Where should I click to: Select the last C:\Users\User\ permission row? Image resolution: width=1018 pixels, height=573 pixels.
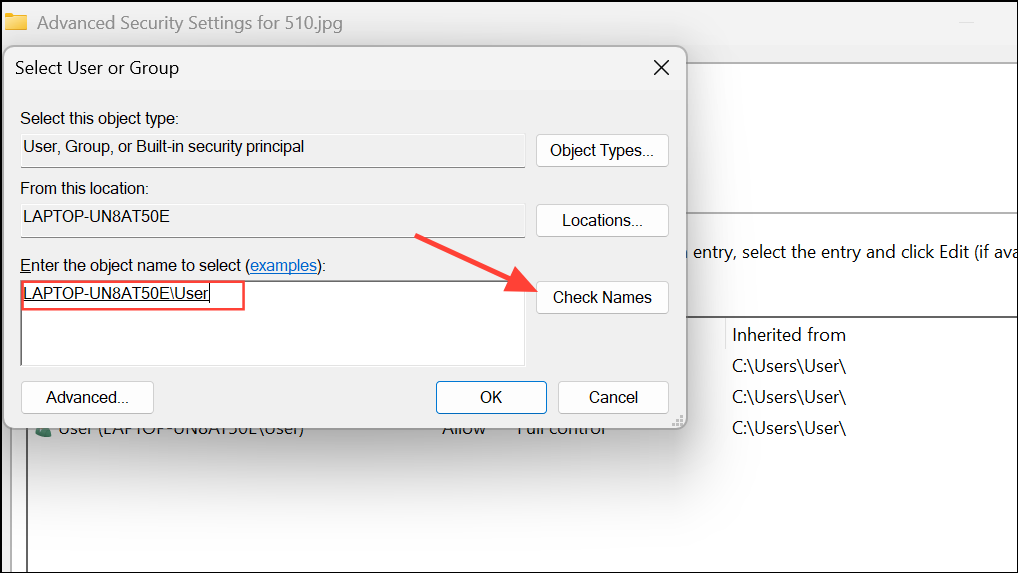789,428
